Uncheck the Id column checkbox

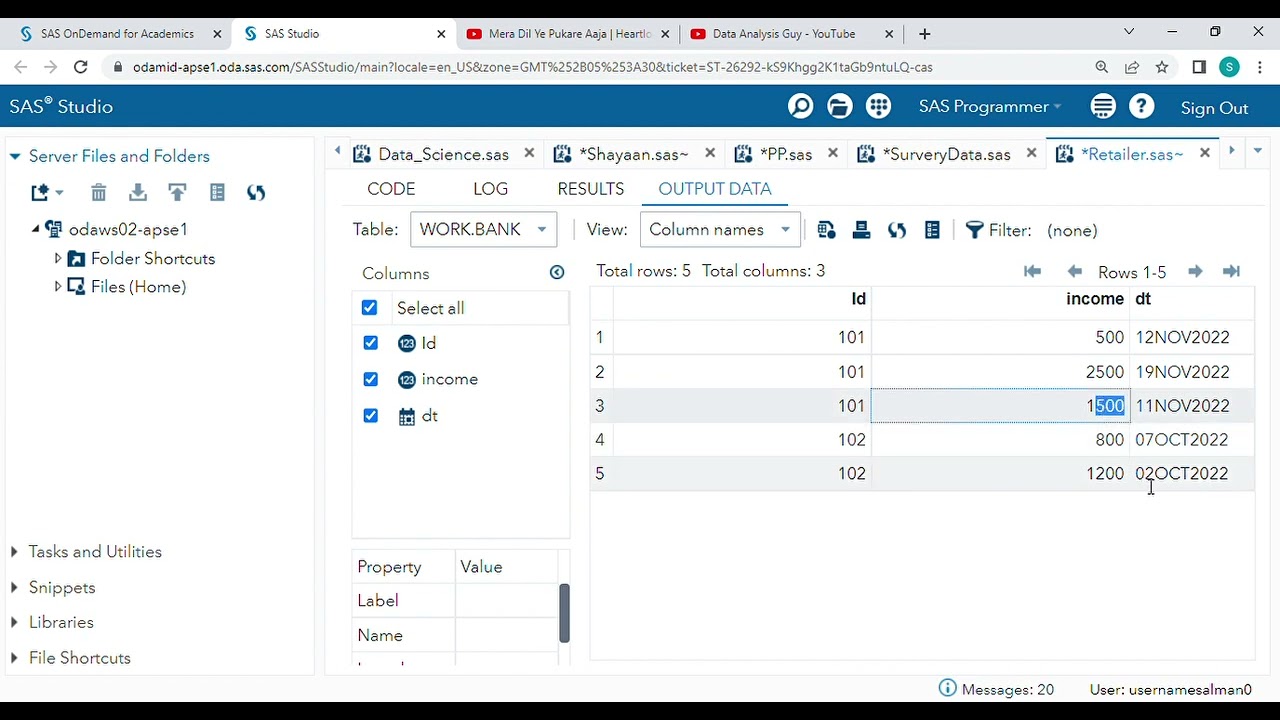pyautogui.click(x=371, y=343)
